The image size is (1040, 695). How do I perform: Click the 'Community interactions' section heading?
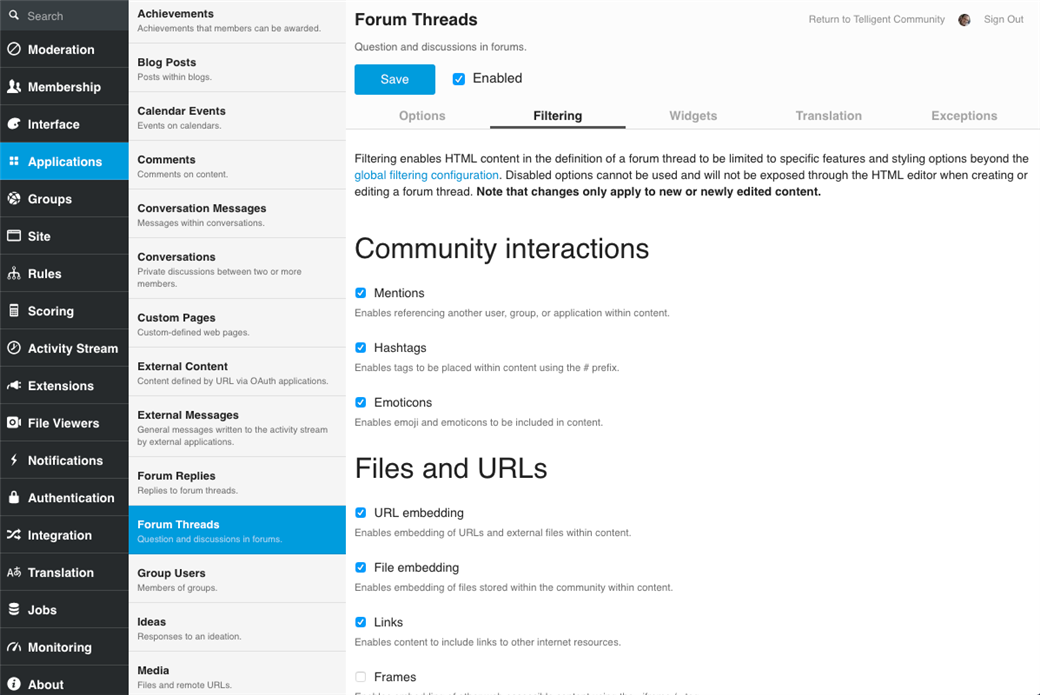pos(501,249)
